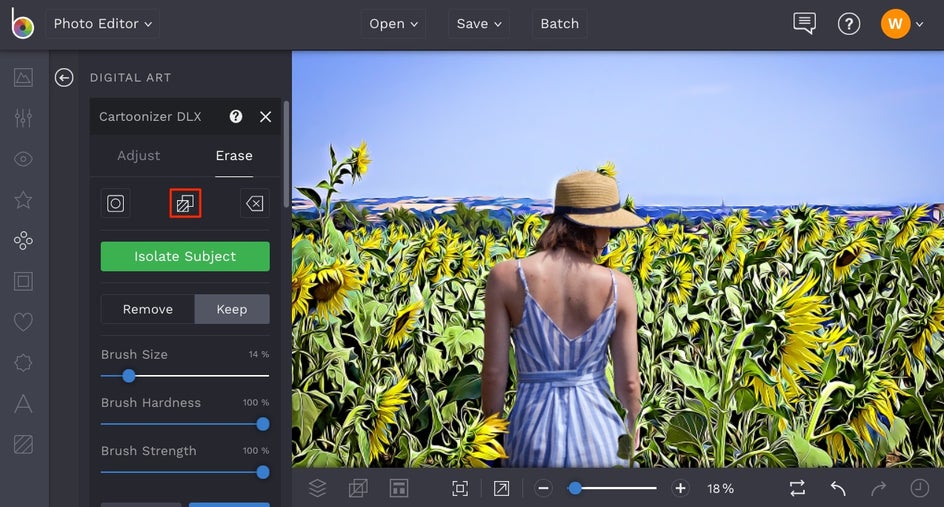Click the zoom in plus button
Screen dimensions: 944x507
pos(680,488)
